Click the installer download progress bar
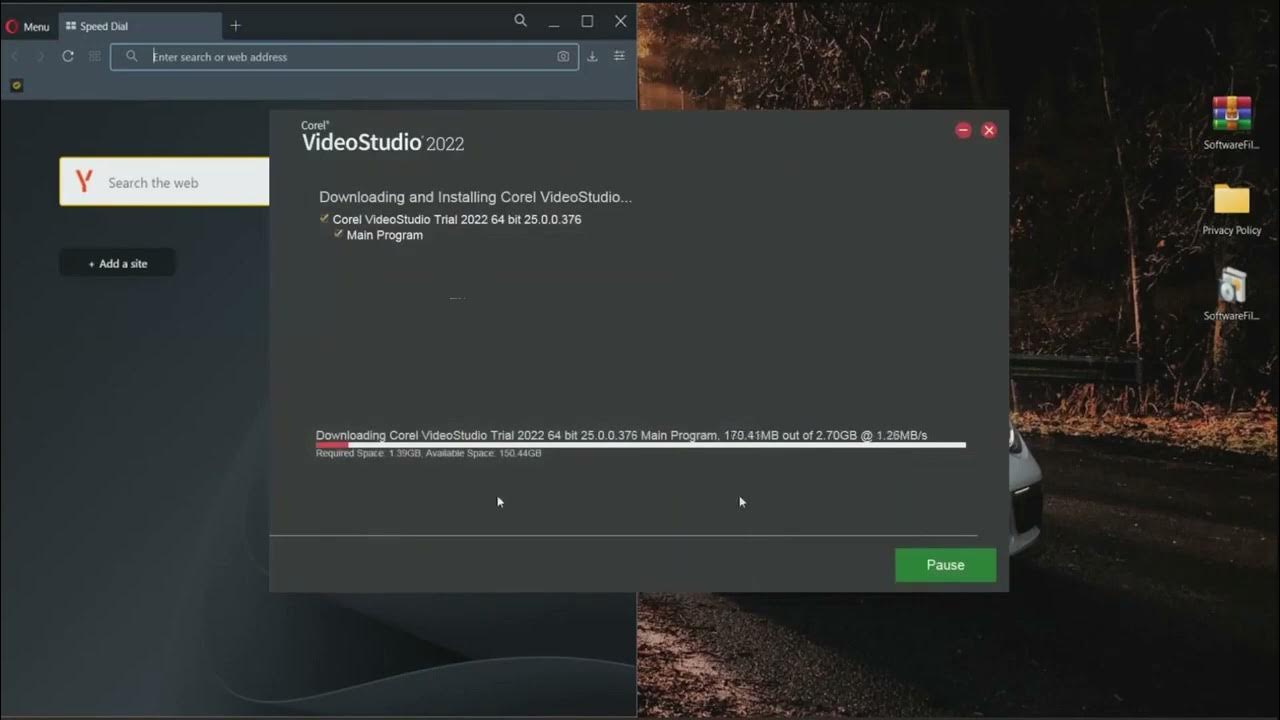Viewport: 1280px width, 720px height. click(641, 445)
